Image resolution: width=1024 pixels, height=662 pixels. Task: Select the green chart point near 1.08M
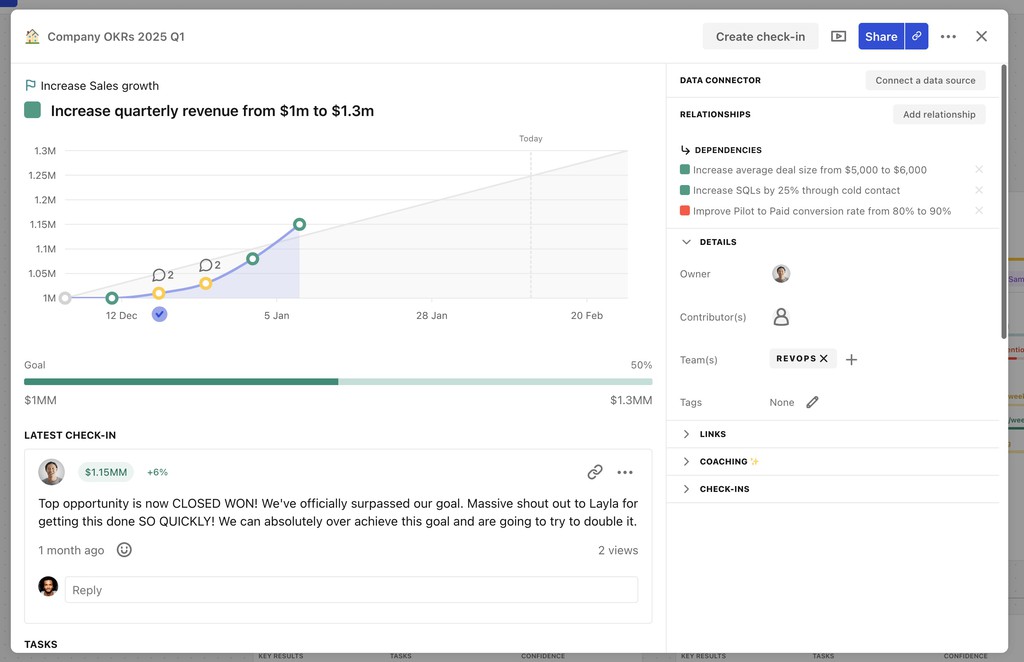[253, 259]
